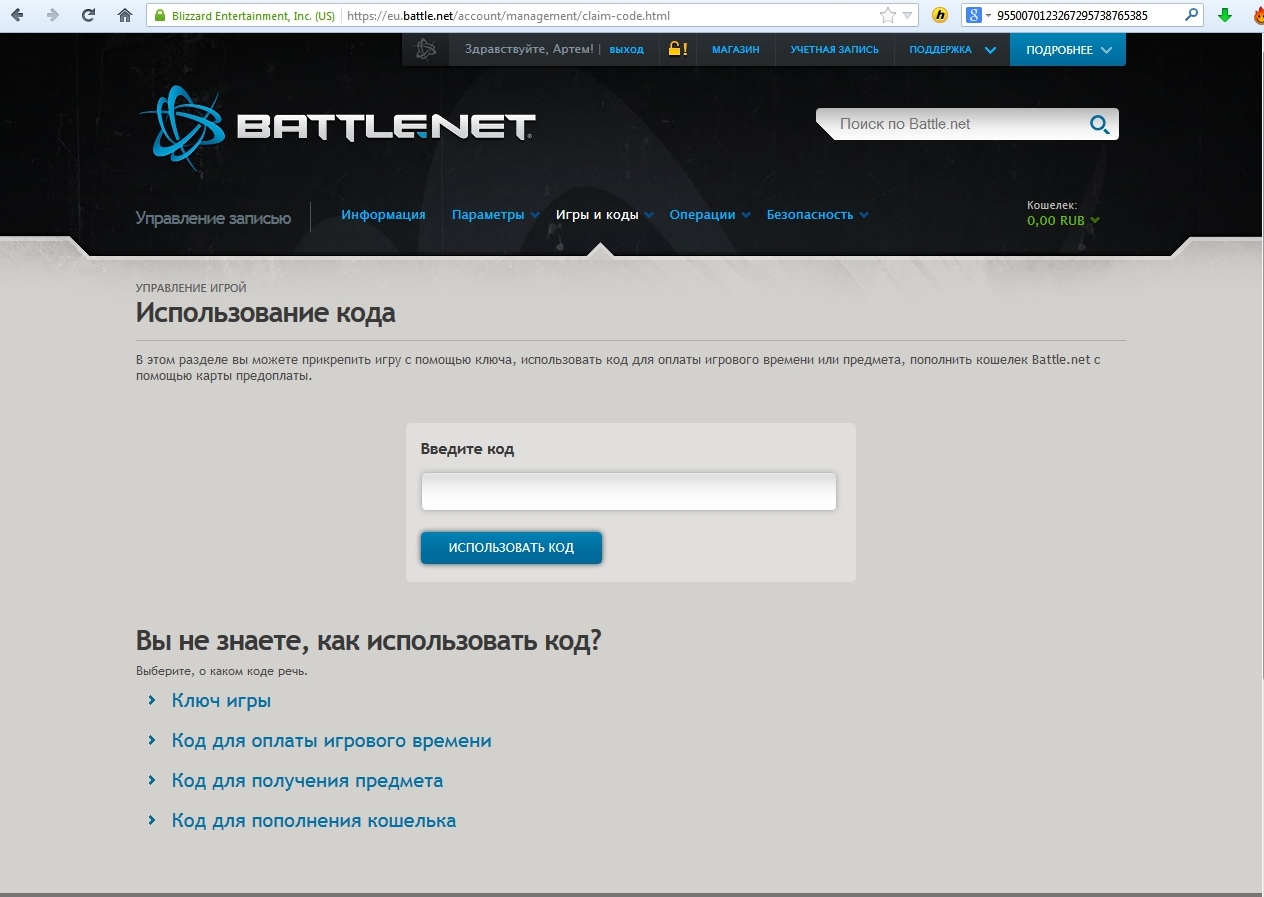Open the Кошелек 0,00 RUB dropdown
Image resolution: width=1264 pixels, height=897 pixels.
[1063, 220]
